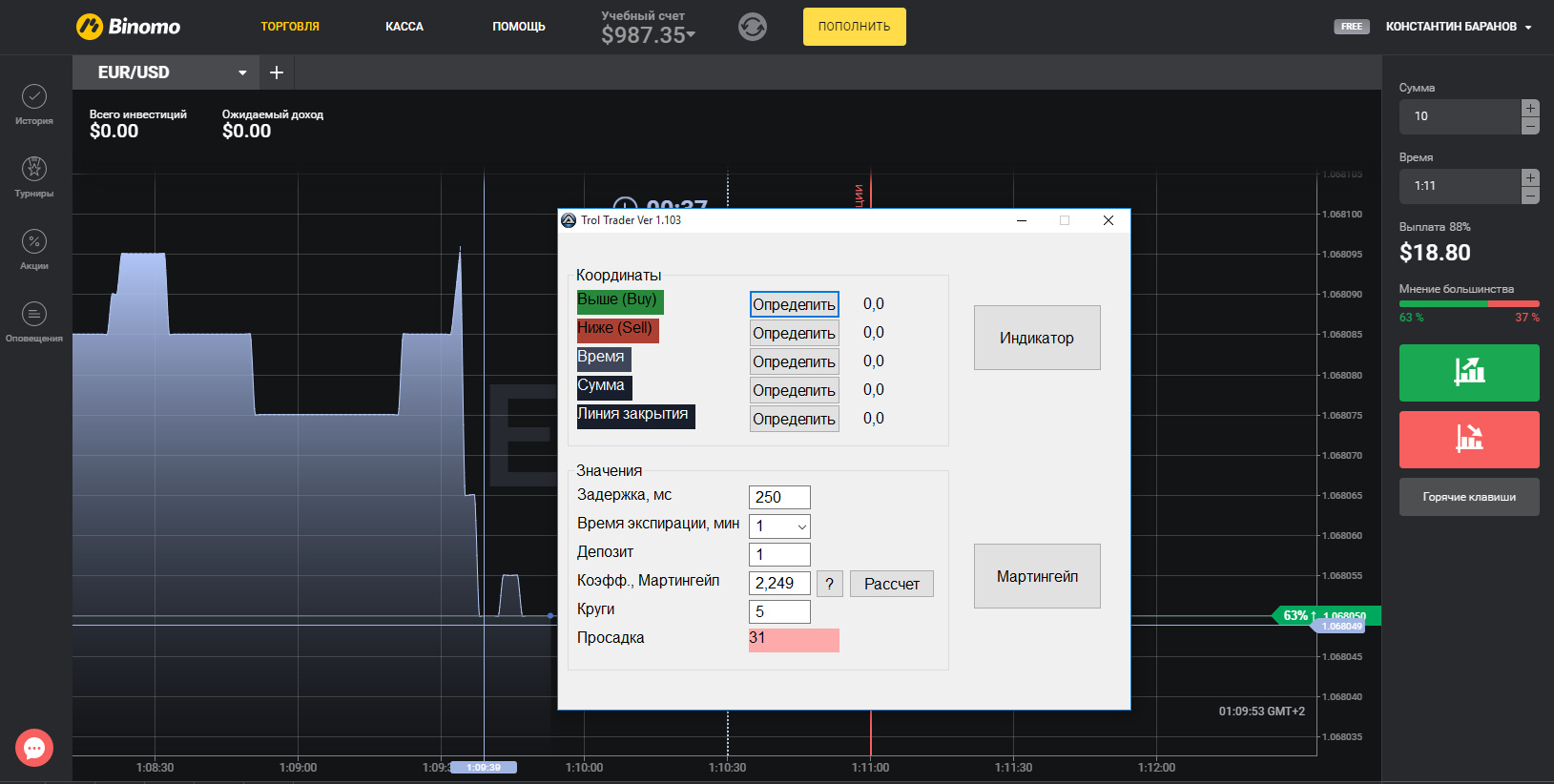Click the account refresh round icon
The height and width of the screenshot is (784, 1554).
click(x=753, y=27)
